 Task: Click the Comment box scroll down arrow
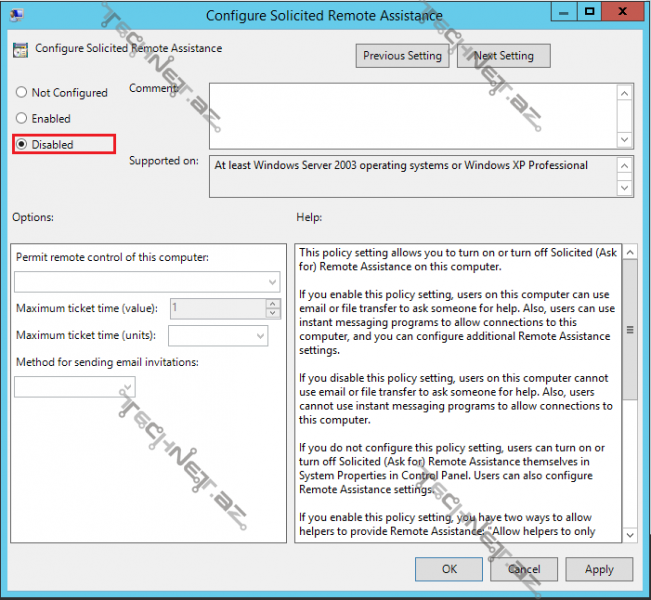pos(625,140)
